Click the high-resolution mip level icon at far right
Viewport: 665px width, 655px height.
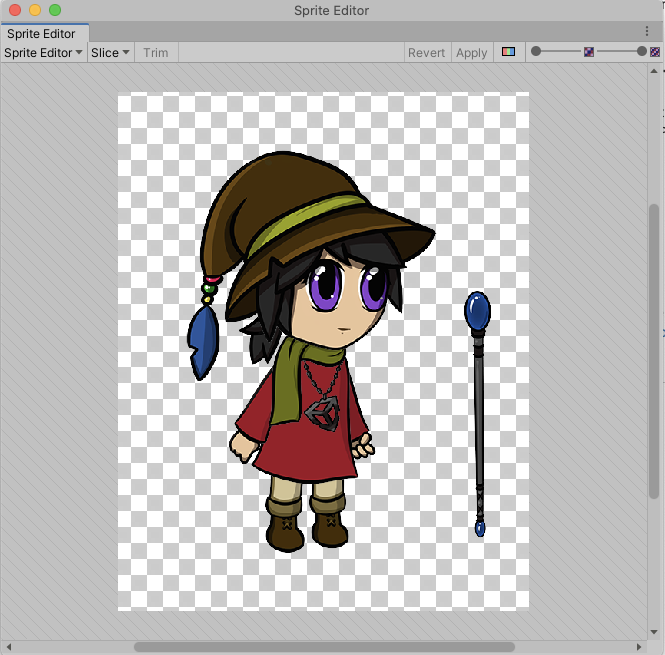pyautogui.click(x=655, y=52)
